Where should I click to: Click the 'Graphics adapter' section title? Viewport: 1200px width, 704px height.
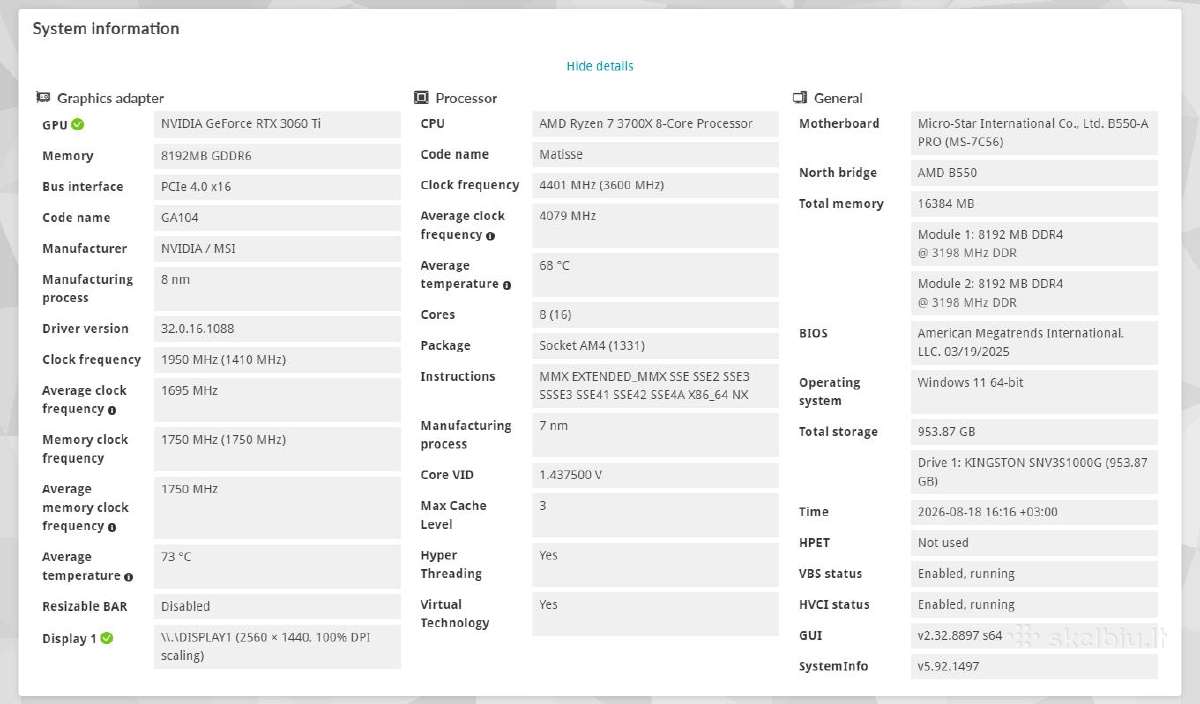click(x=110, y=98)
